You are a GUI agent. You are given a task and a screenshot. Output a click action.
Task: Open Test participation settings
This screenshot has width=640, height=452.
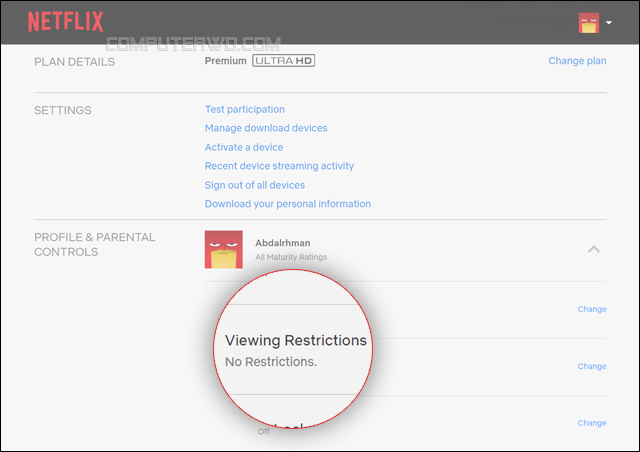click(244, 109)
